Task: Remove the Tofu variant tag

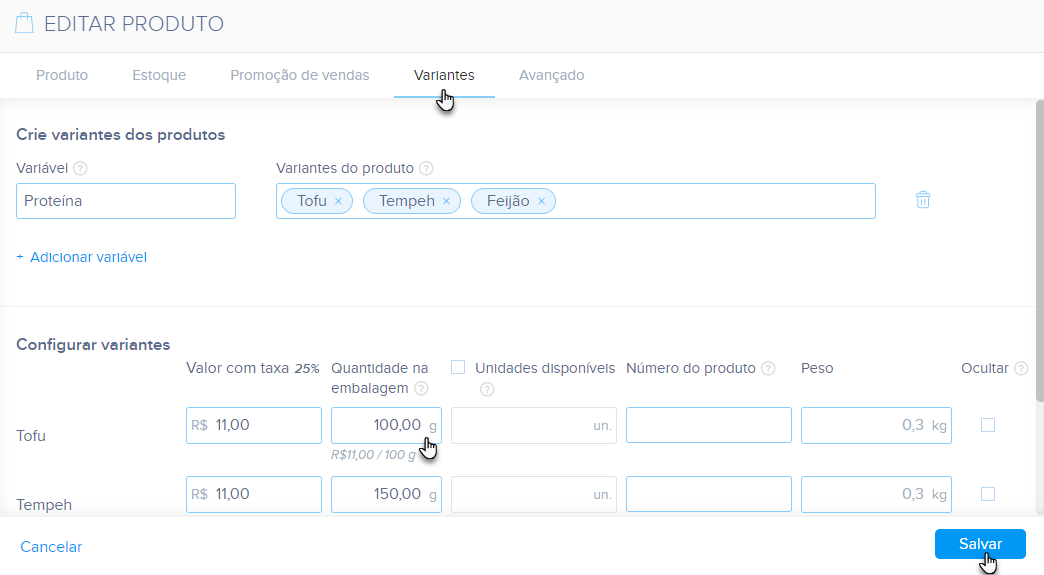Action: point(338,201)
